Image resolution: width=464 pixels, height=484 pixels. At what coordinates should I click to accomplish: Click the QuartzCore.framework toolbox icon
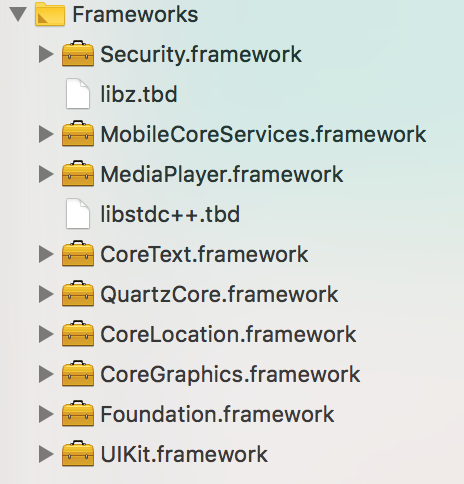pos(78,294)
